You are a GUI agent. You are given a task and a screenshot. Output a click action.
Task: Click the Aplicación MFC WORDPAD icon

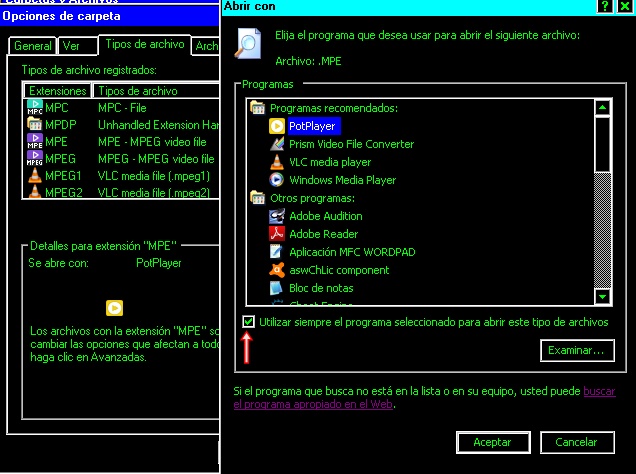click(x=277, y=252)
